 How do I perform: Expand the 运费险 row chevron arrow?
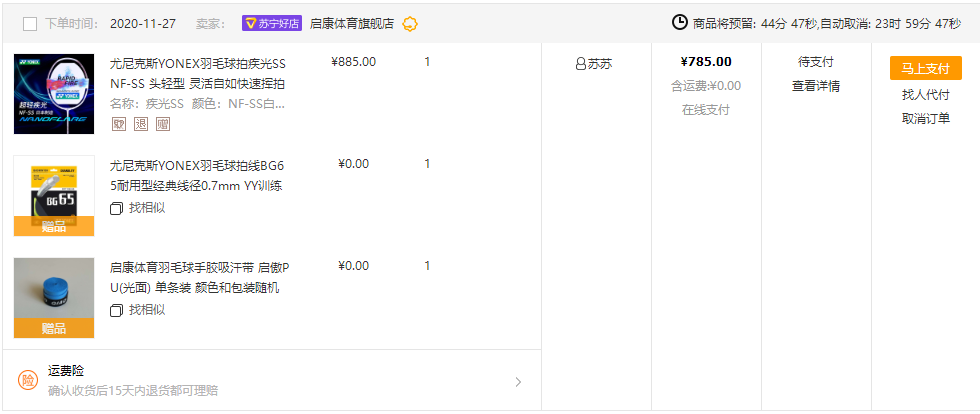(518, 381)
